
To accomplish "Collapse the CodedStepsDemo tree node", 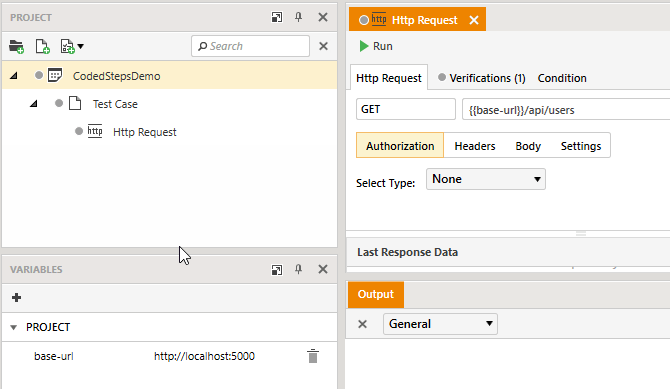I will click(14, 76).
